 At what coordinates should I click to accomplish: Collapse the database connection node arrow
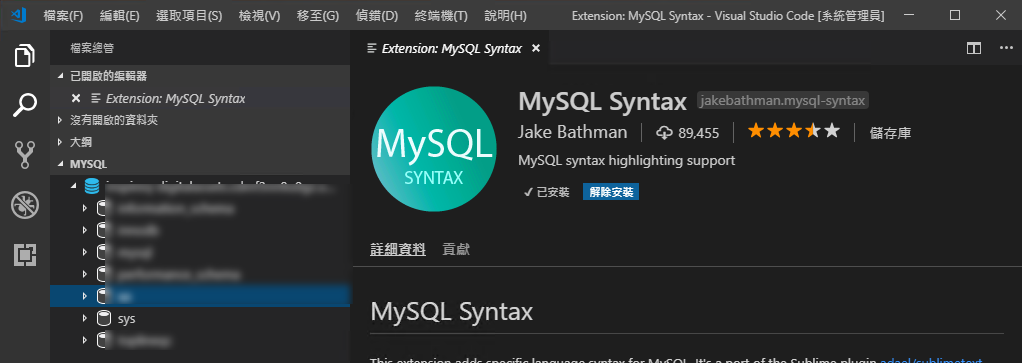point(74,186)
